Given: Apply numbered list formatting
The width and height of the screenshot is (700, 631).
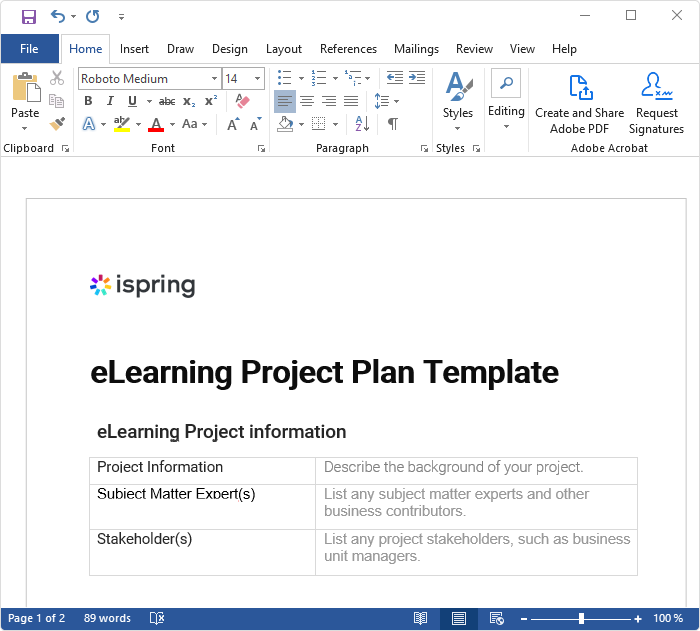Looking at the screenshot, I should [319, 78].
